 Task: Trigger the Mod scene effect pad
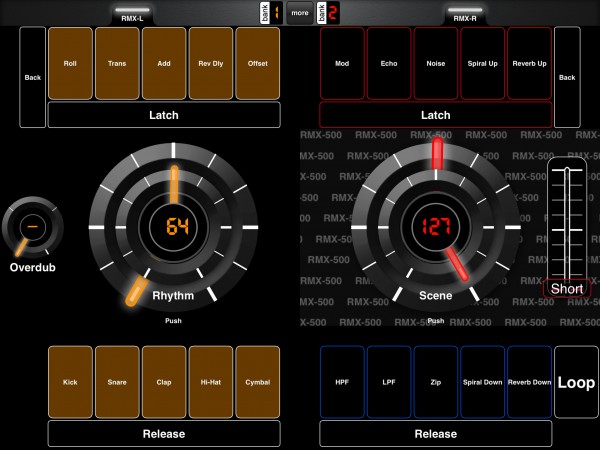(342, 64)
